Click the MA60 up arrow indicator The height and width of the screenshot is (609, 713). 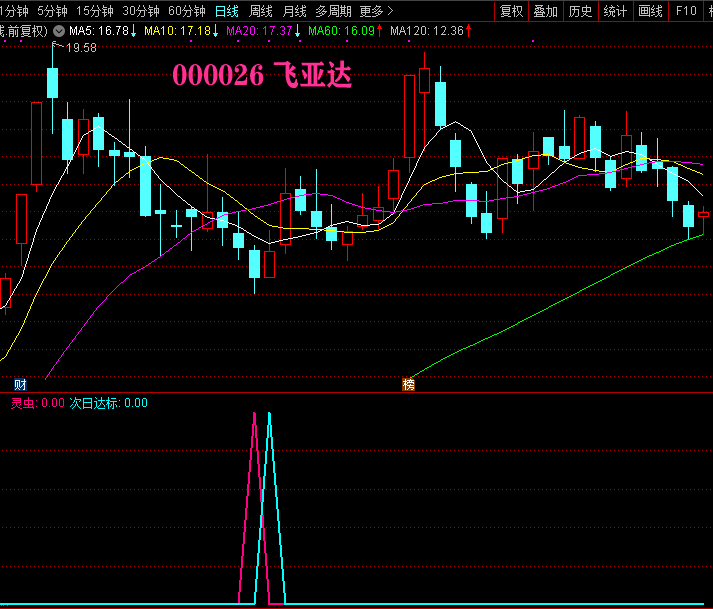pyautogui.click(x=379, y=31)
